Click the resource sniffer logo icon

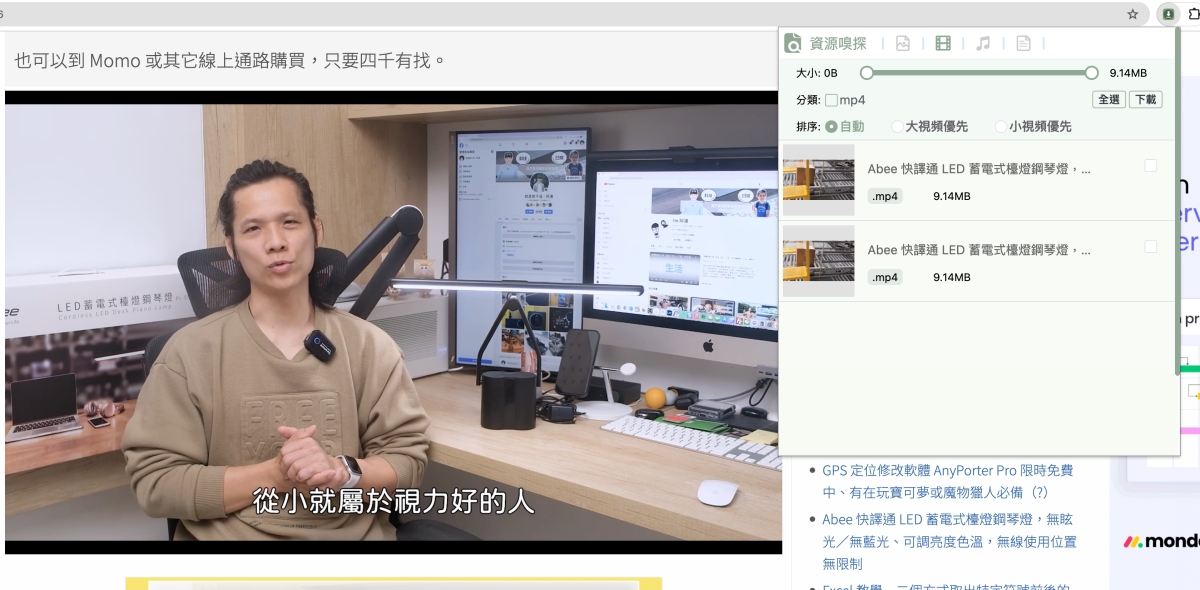[793, 43]
